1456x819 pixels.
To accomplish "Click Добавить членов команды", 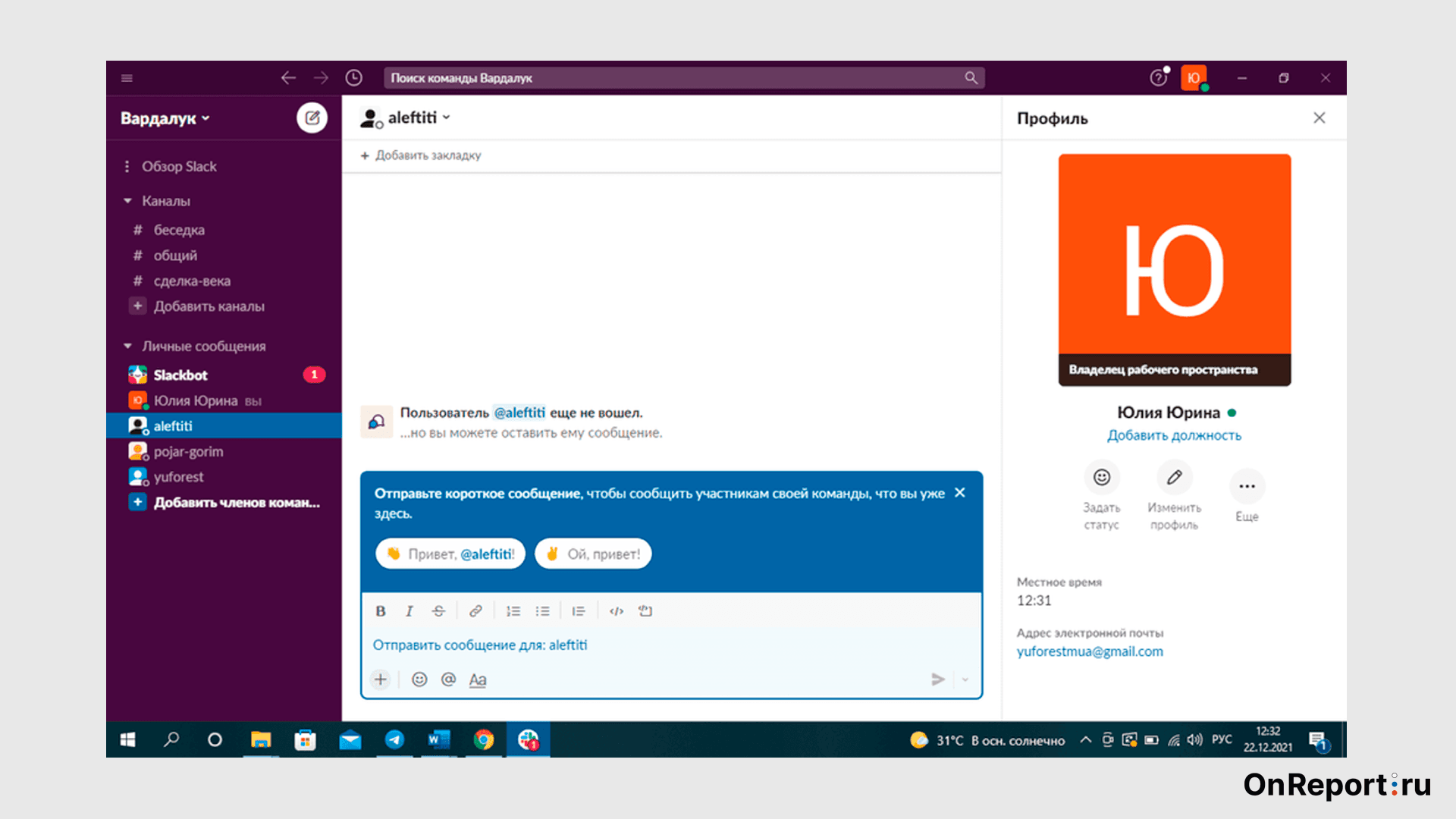I will click(236, 502).
